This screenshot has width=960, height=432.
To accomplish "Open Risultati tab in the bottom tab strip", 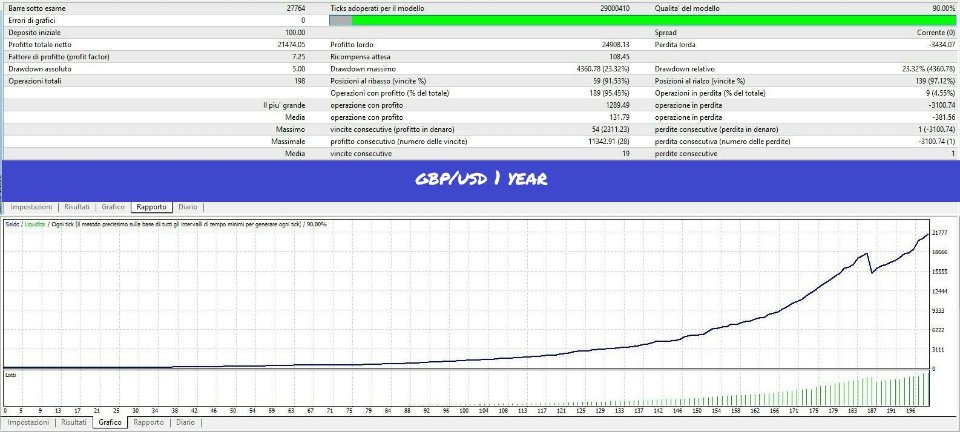I will 74,422.
